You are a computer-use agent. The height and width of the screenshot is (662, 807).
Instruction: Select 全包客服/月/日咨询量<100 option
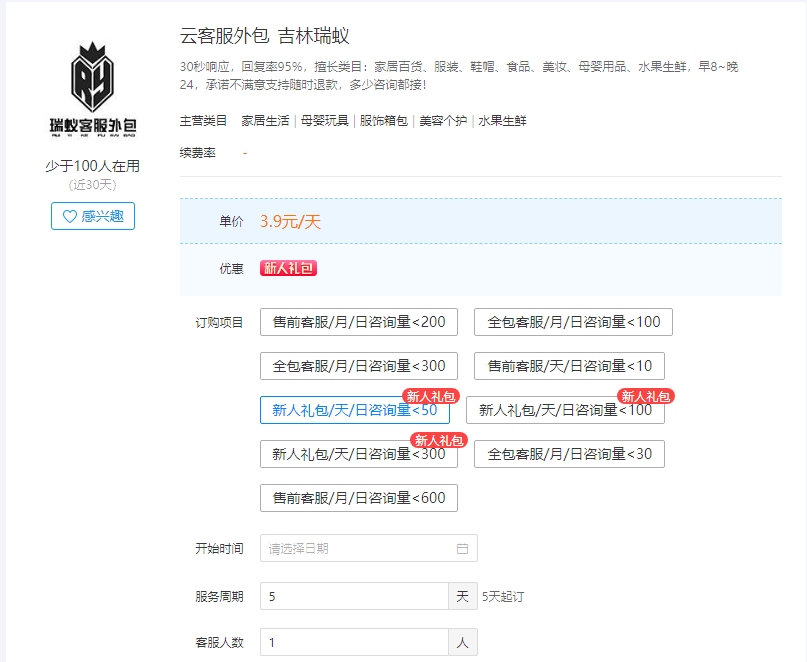tap(573, 322)
